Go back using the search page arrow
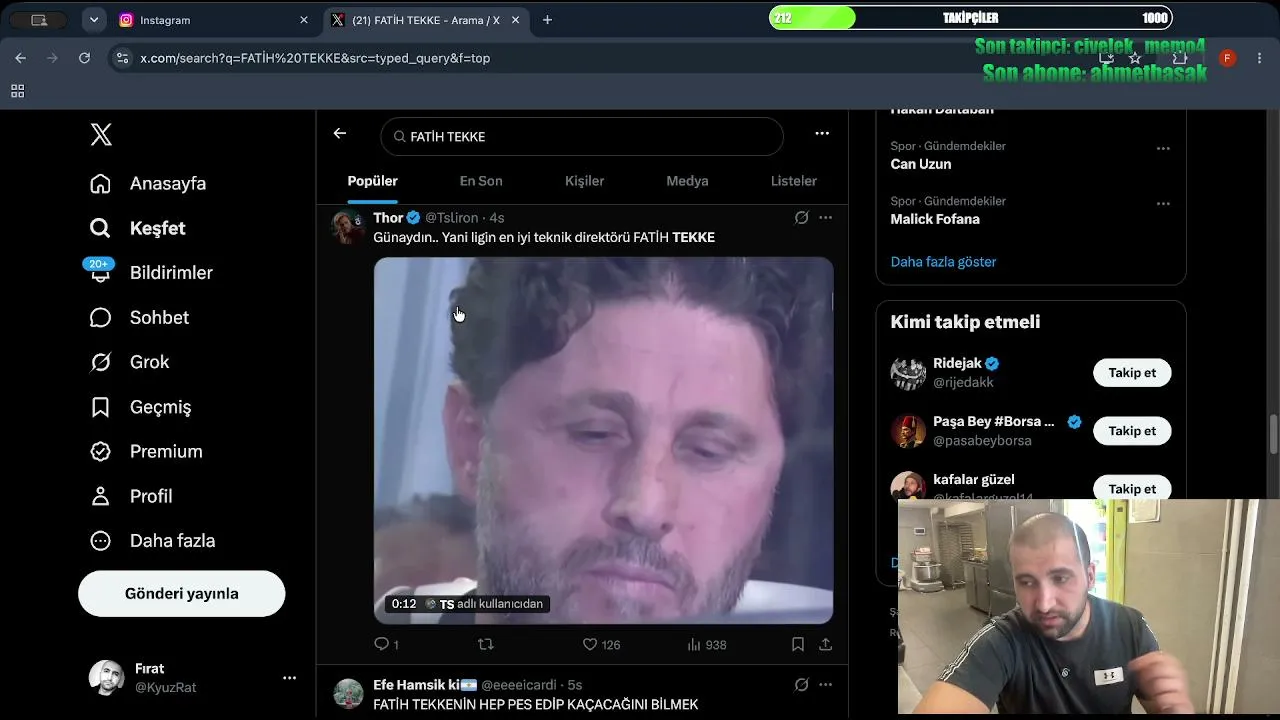Viewport: 1280px width, 720px height. [x=340, y=134]
